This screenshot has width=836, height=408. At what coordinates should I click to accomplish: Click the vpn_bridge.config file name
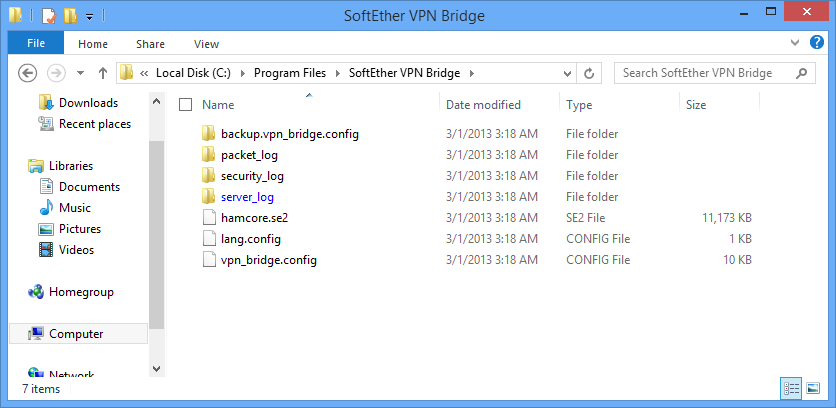click(x=269, y=260)
